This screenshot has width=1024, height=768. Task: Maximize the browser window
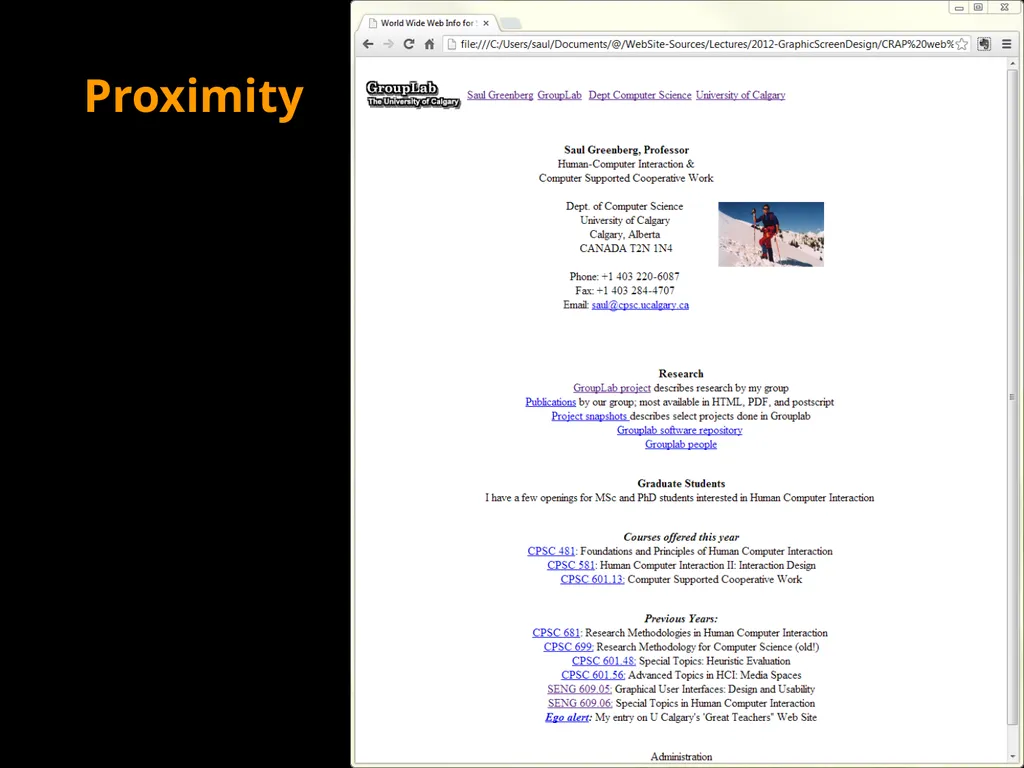(978, 7)
